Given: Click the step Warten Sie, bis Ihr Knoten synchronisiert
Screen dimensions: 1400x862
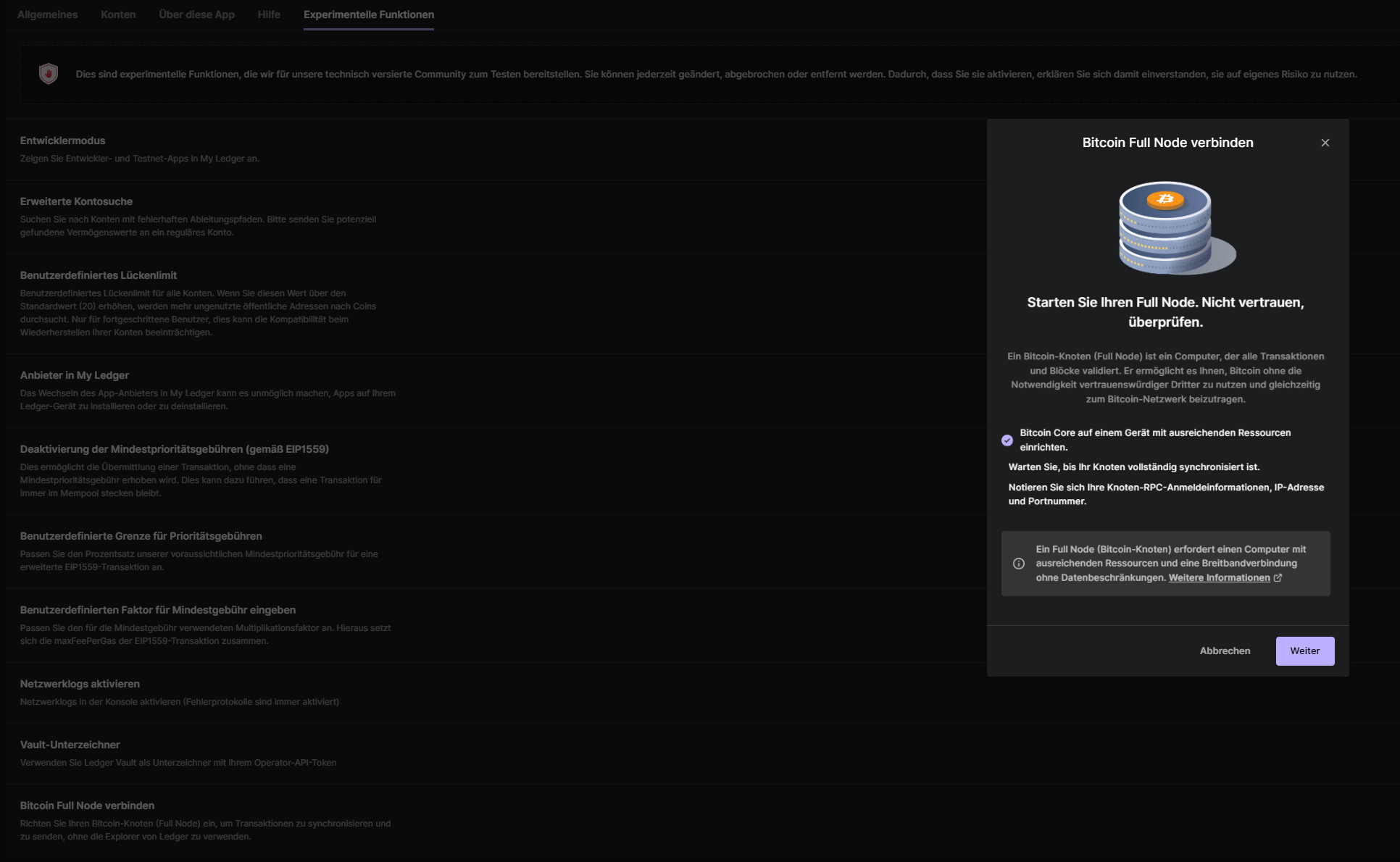Looking at the screenshot, I should (x=1133, y=467).
